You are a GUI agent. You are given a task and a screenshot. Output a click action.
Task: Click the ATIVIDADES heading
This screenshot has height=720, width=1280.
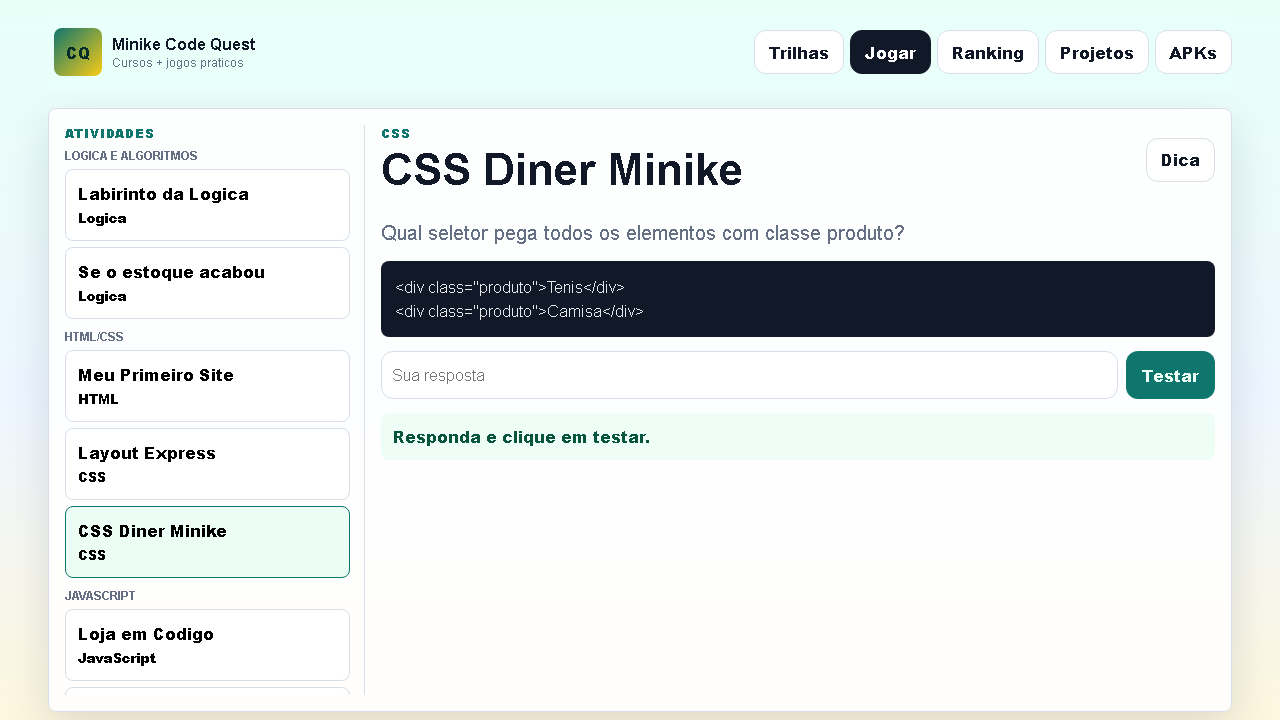[x=110, y=133]
